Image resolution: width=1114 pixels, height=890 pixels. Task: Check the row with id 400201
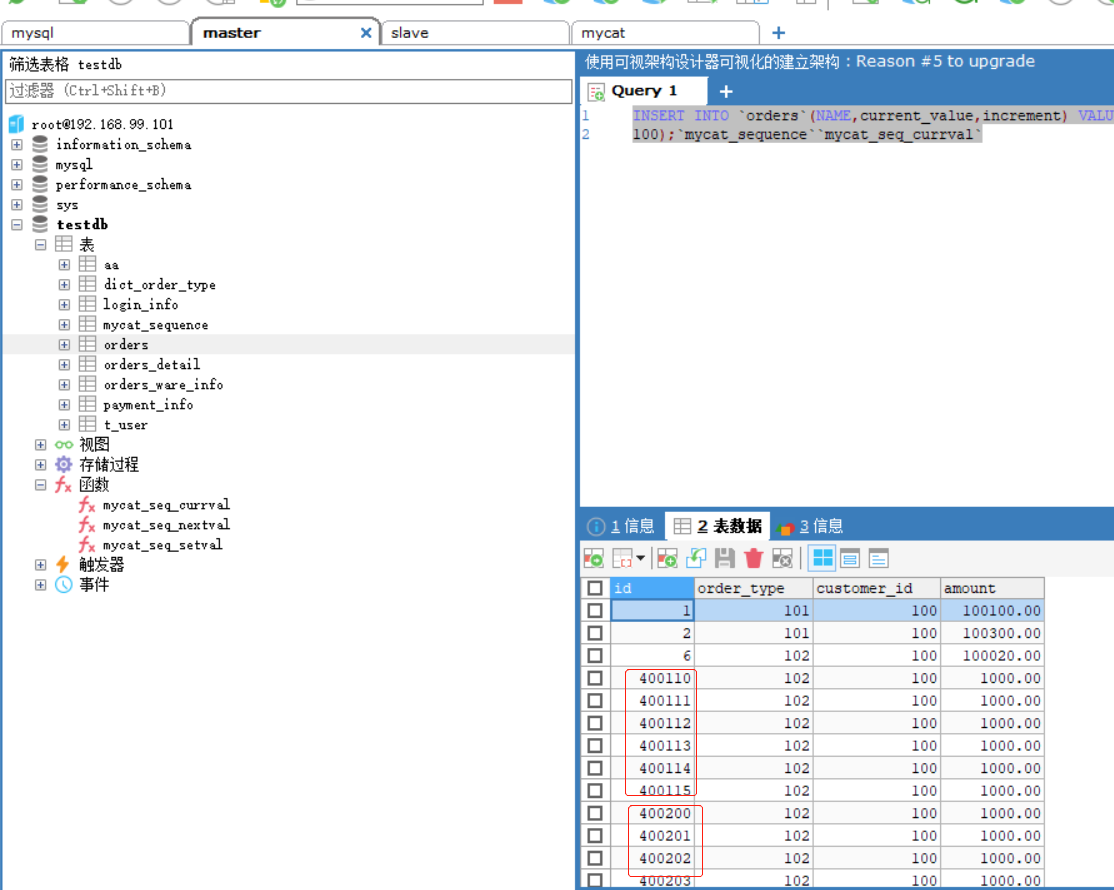pyautogui.click(x=595, y=836)
